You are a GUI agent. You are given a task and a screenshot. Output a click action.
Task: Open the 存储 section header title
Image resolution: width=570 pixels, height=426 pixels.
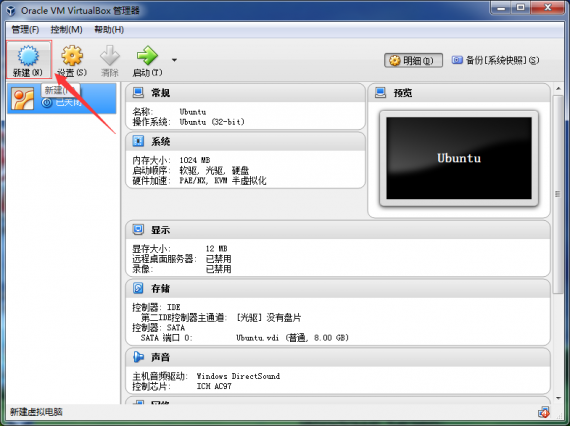161,289
